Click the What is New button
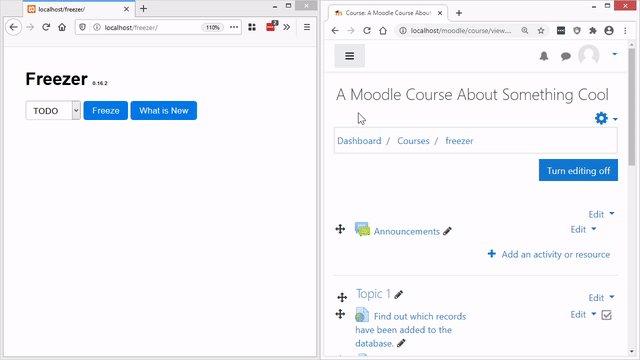640x360 pixels. pyautogui.click(x=164, y=111)
